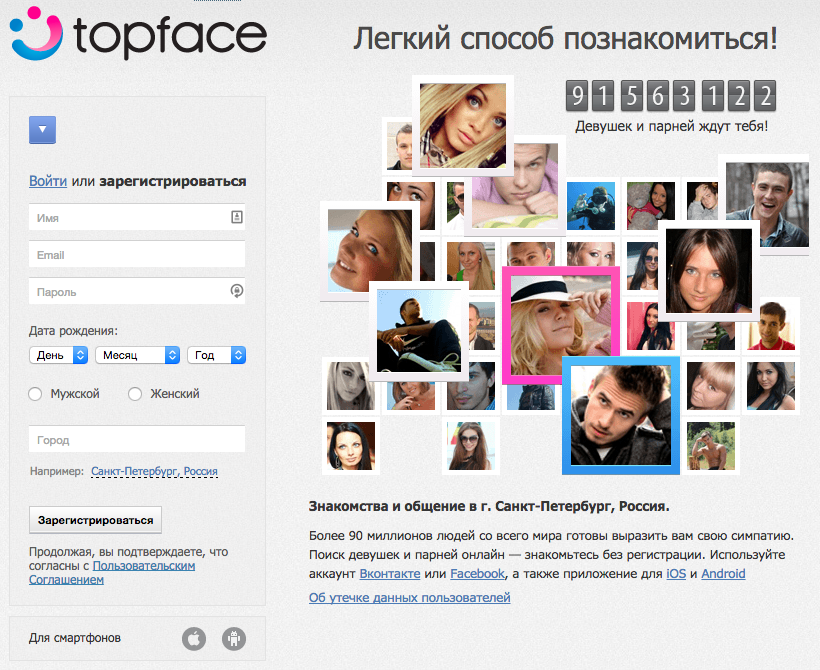Focus the Город input field
This screenshot has width=820, height=670.
[x=137, y=439]
